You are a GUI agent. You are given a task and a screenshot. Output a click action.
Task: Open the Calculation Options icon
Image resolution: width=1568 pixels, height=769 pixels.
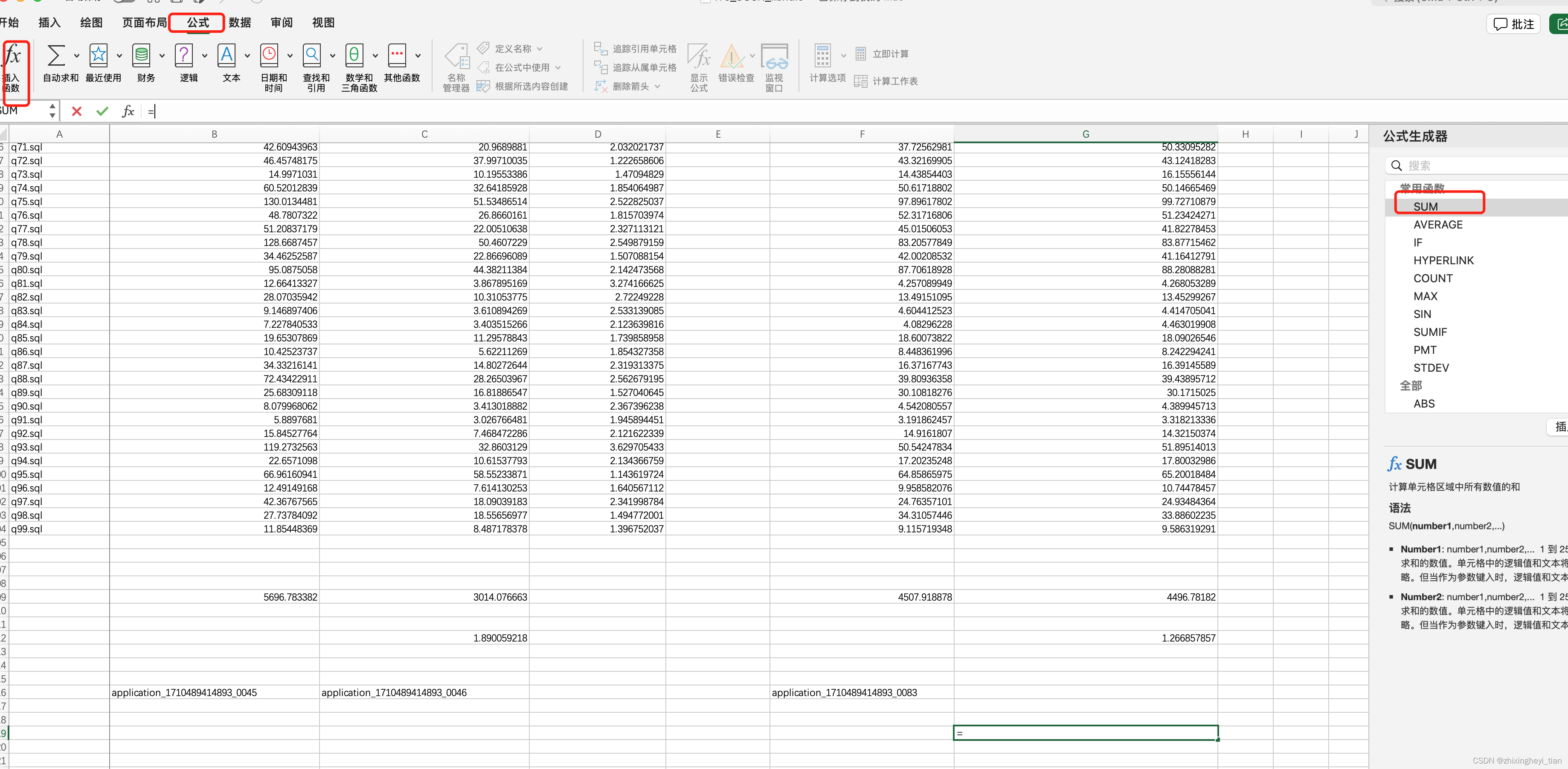point(822,55)
